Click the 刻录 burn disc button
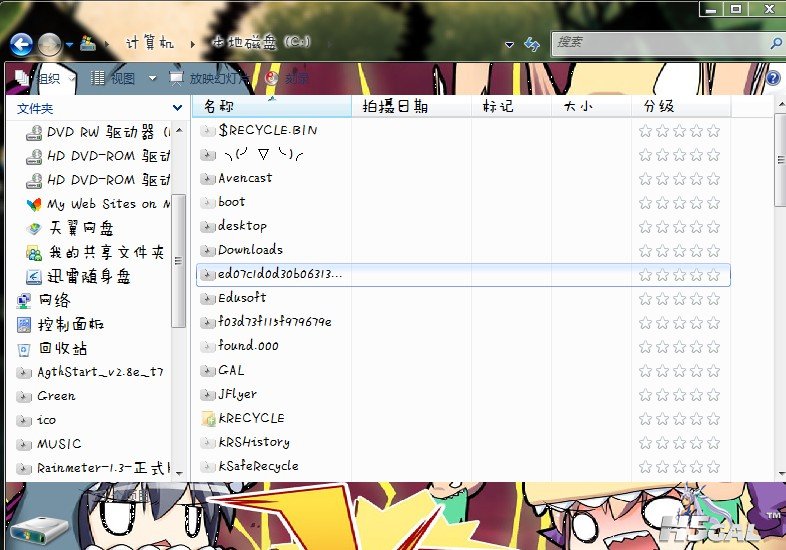Image resolution: width=786 pixels, height=550 pixels. coord(287,78)
